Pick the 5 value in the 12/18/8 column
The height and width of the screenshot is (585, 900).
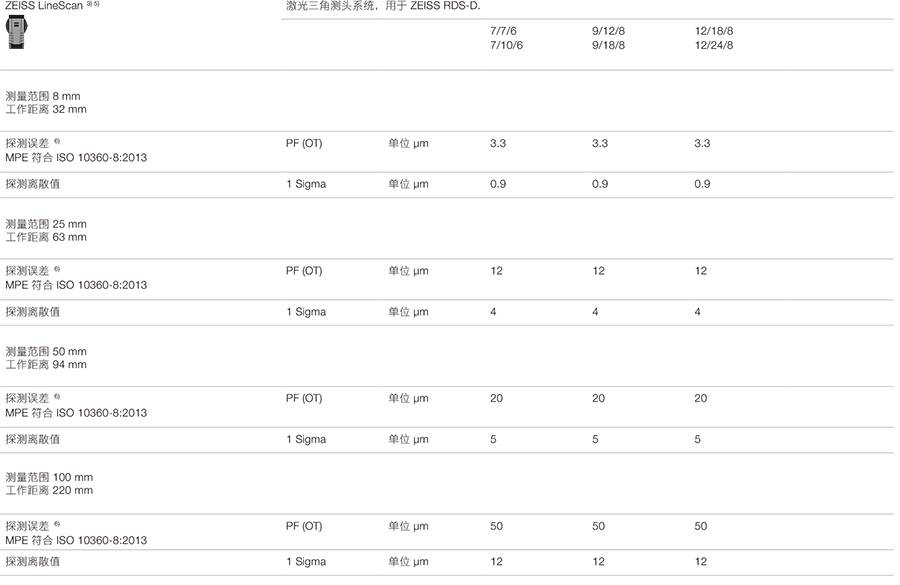click(x=697, y=440)
